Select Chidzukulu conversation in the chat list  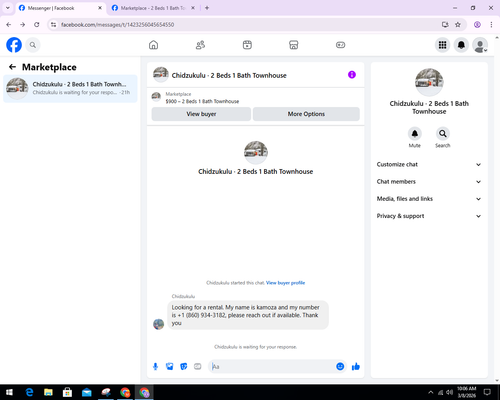click(70, 88)
